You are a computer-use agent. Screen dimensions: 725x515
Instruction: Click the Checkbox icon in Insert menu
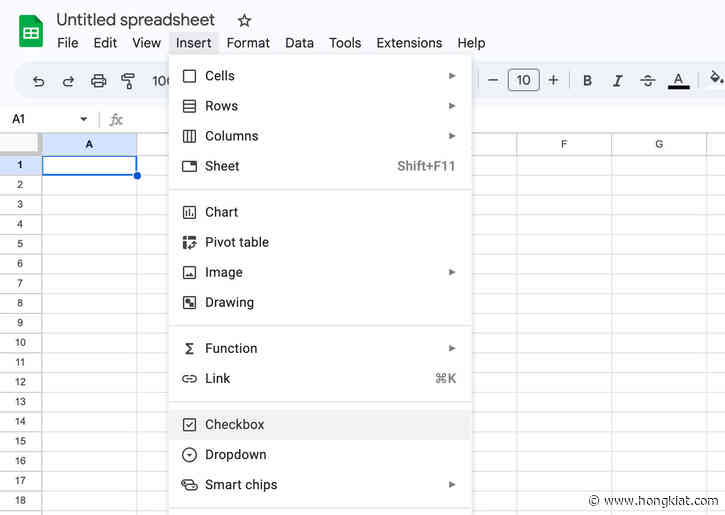(189, 424)
